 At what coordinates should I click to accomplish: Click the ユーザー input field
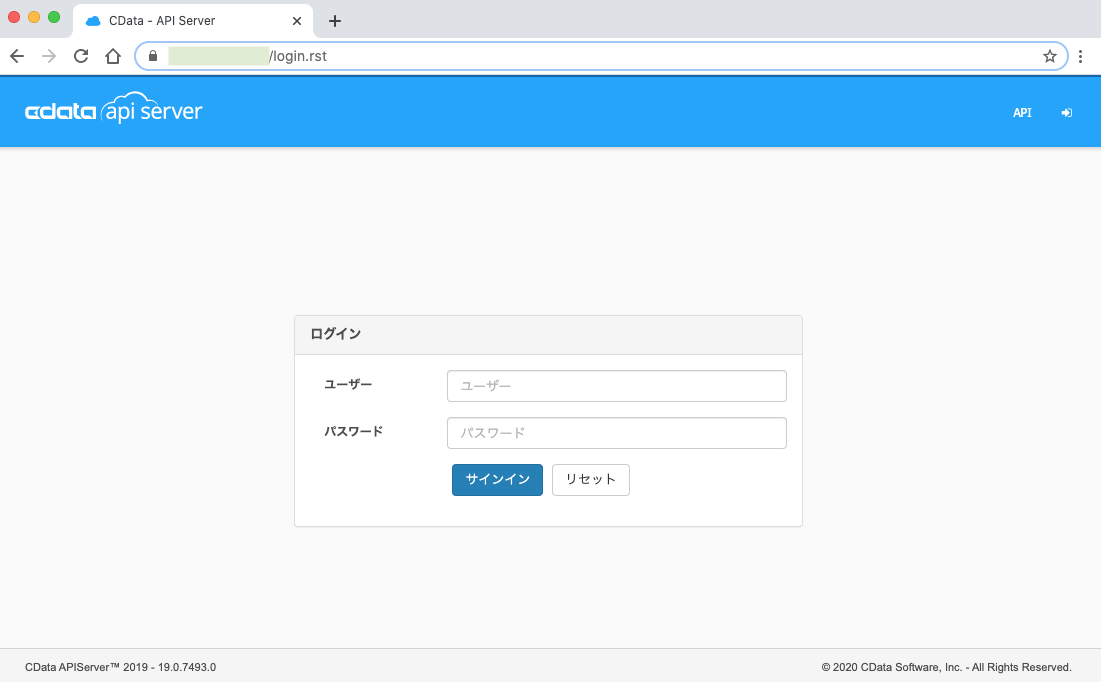point(616,385)
